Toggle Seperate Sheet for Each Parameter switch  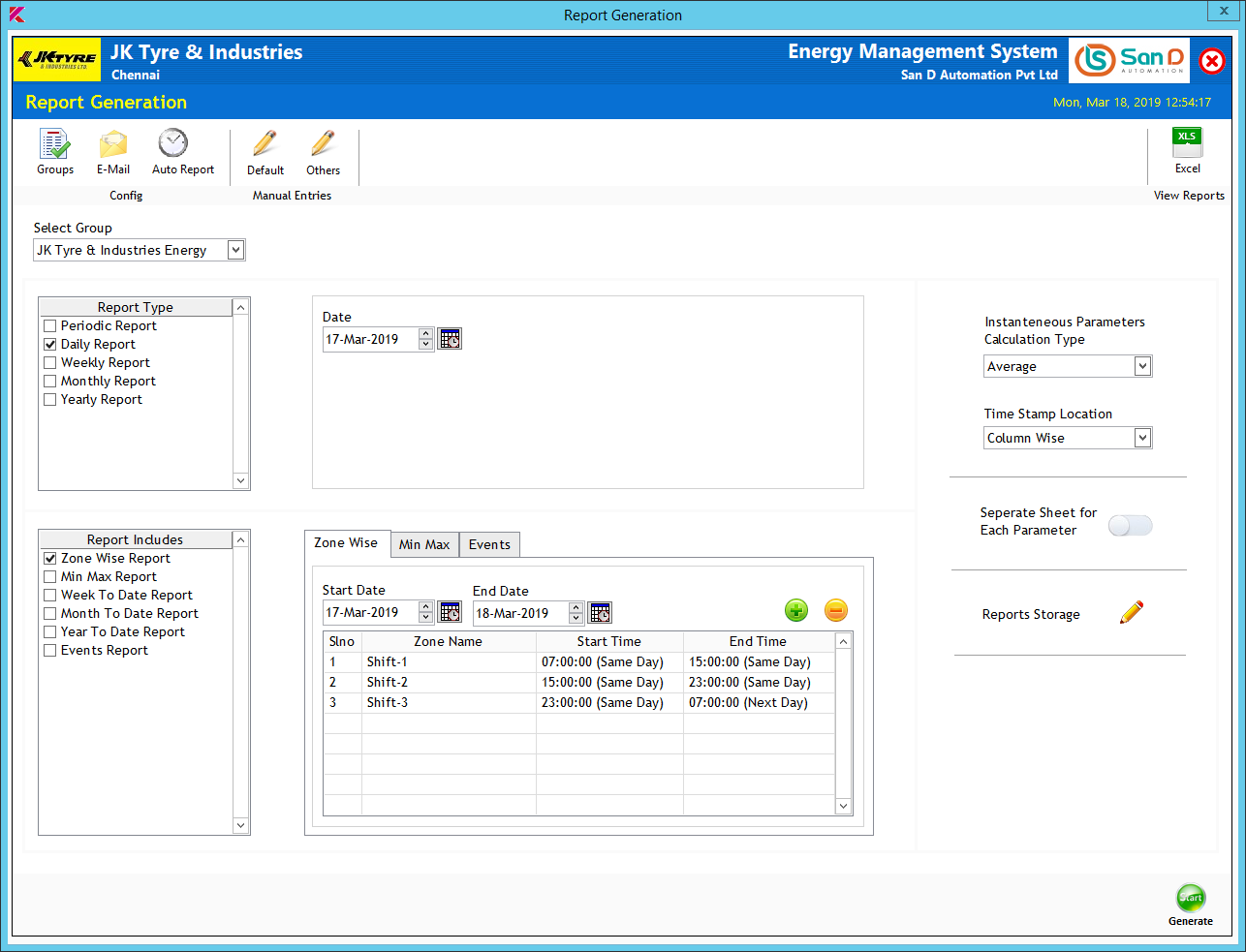(x=1130, y=525)
